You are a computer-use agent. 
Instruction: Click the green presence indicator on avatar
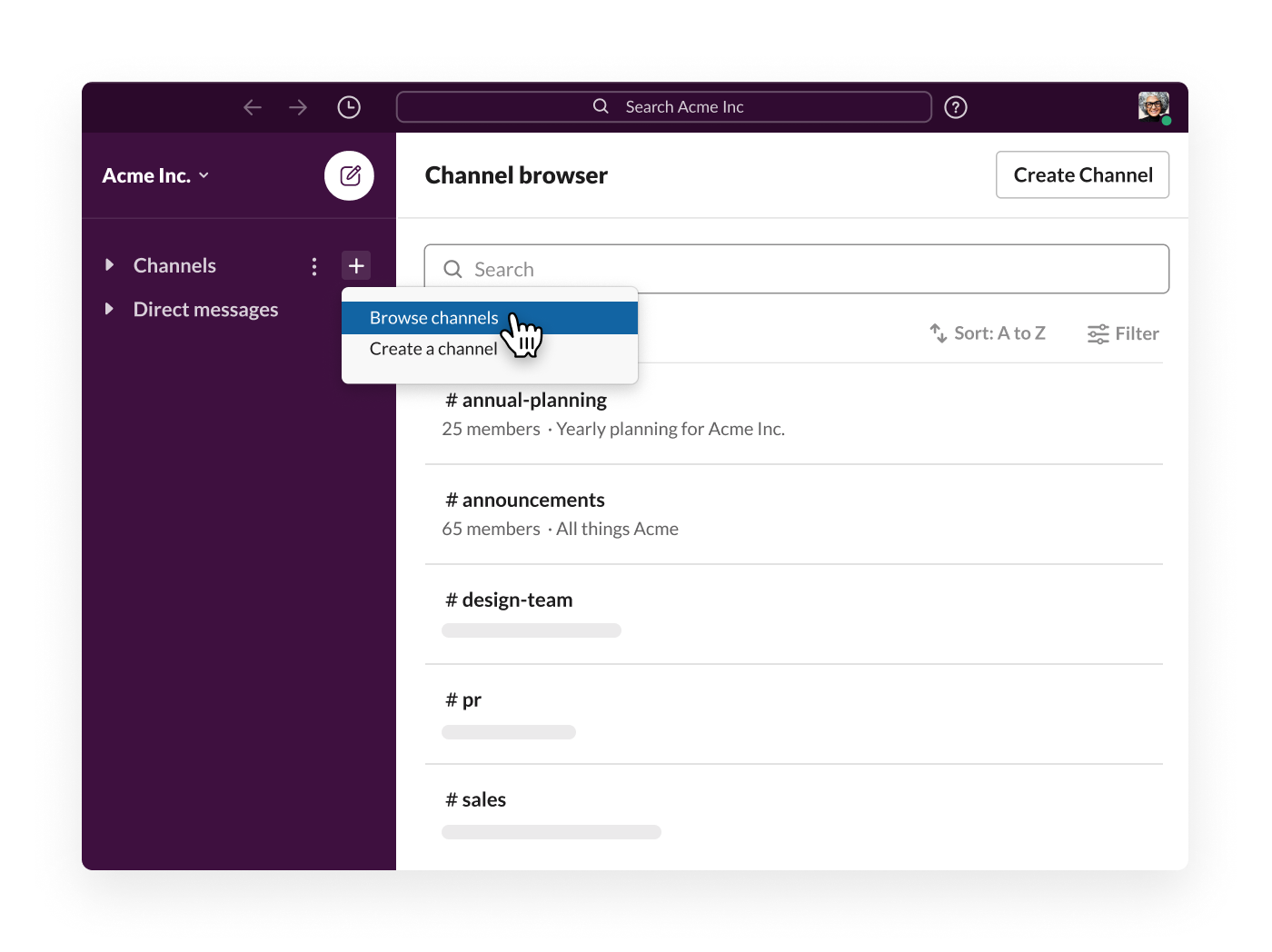pos(1168,119)
